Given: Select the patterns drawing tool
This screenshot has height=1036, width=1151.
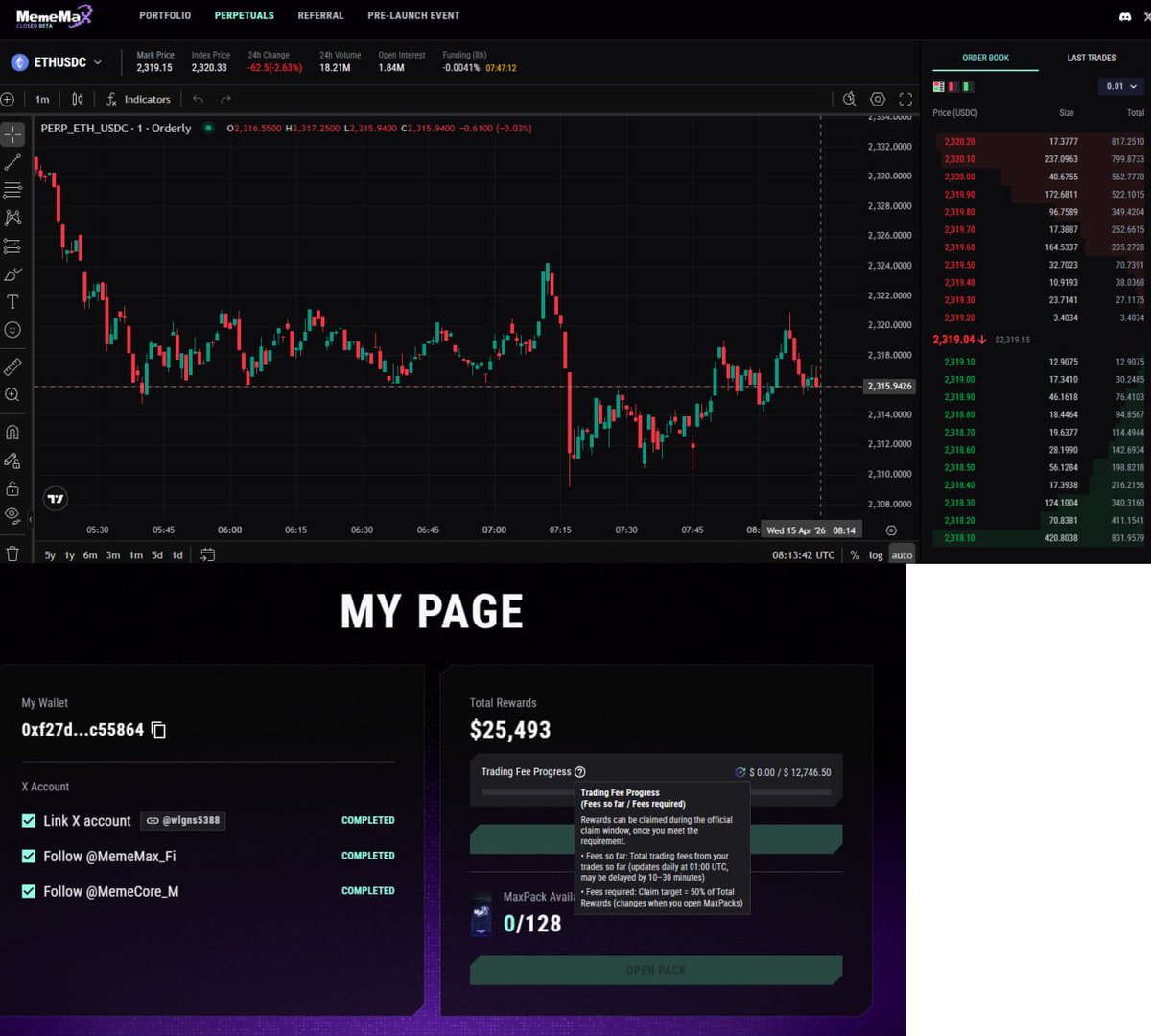Looking at the screenshot, I should coord(12,218).
